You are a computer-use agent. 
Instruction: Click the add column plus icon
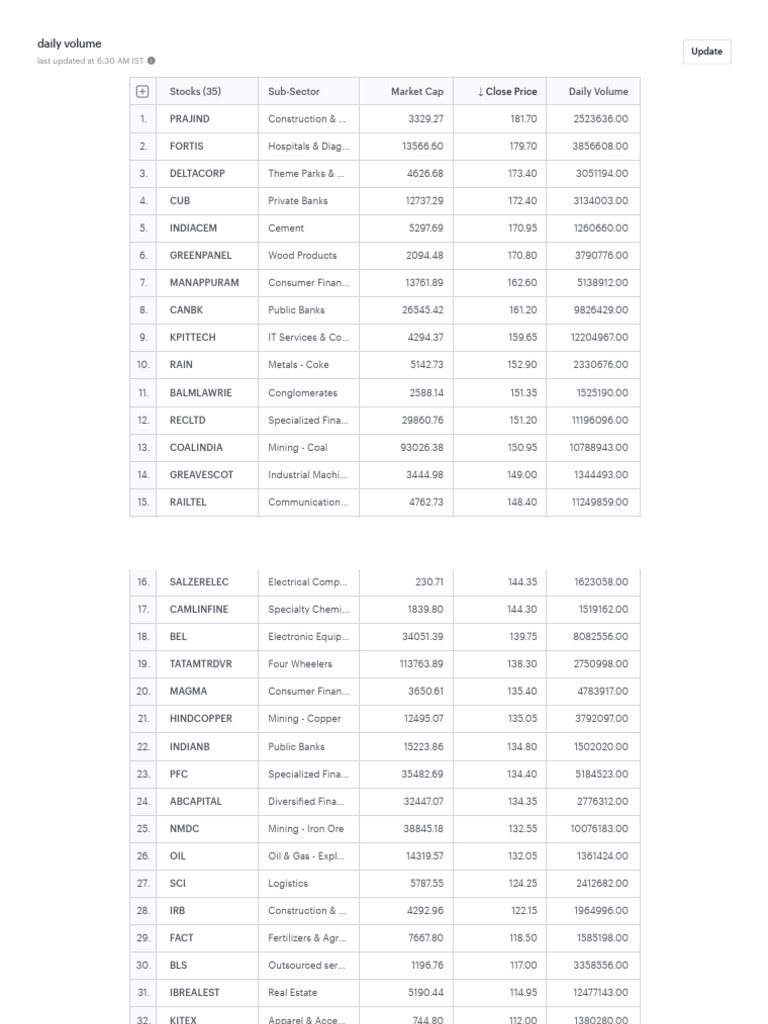142,91
